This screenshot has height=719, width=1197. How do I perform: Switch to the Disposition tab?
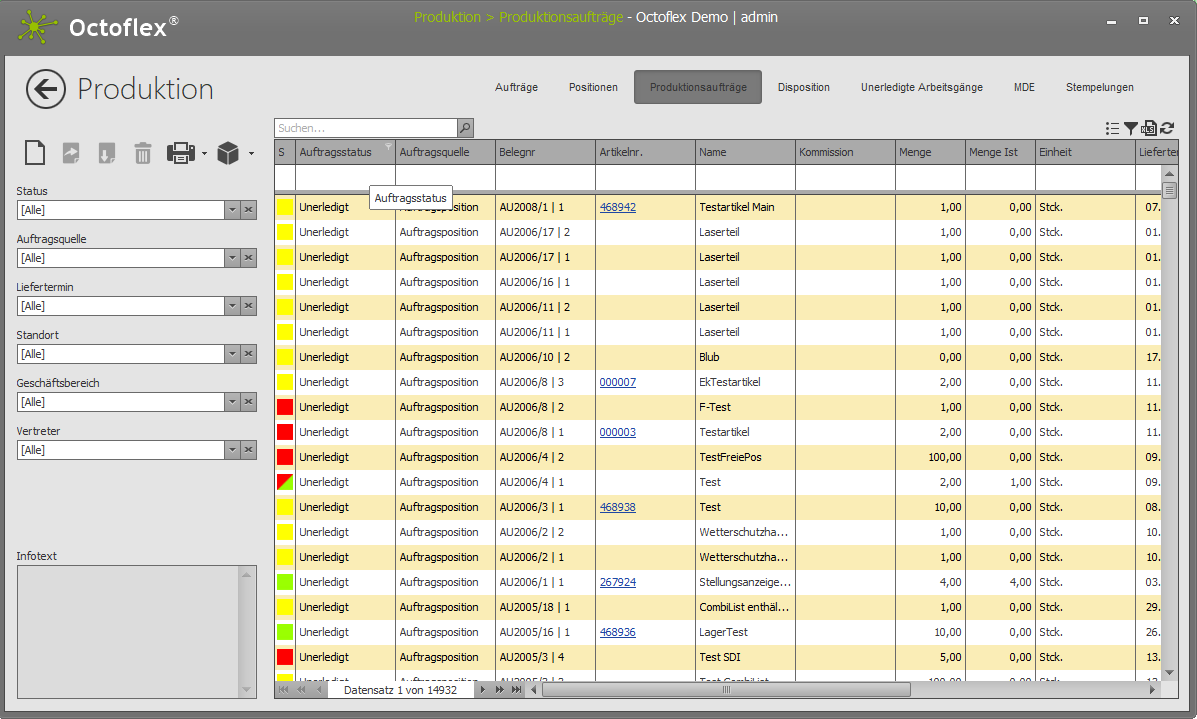803,87
